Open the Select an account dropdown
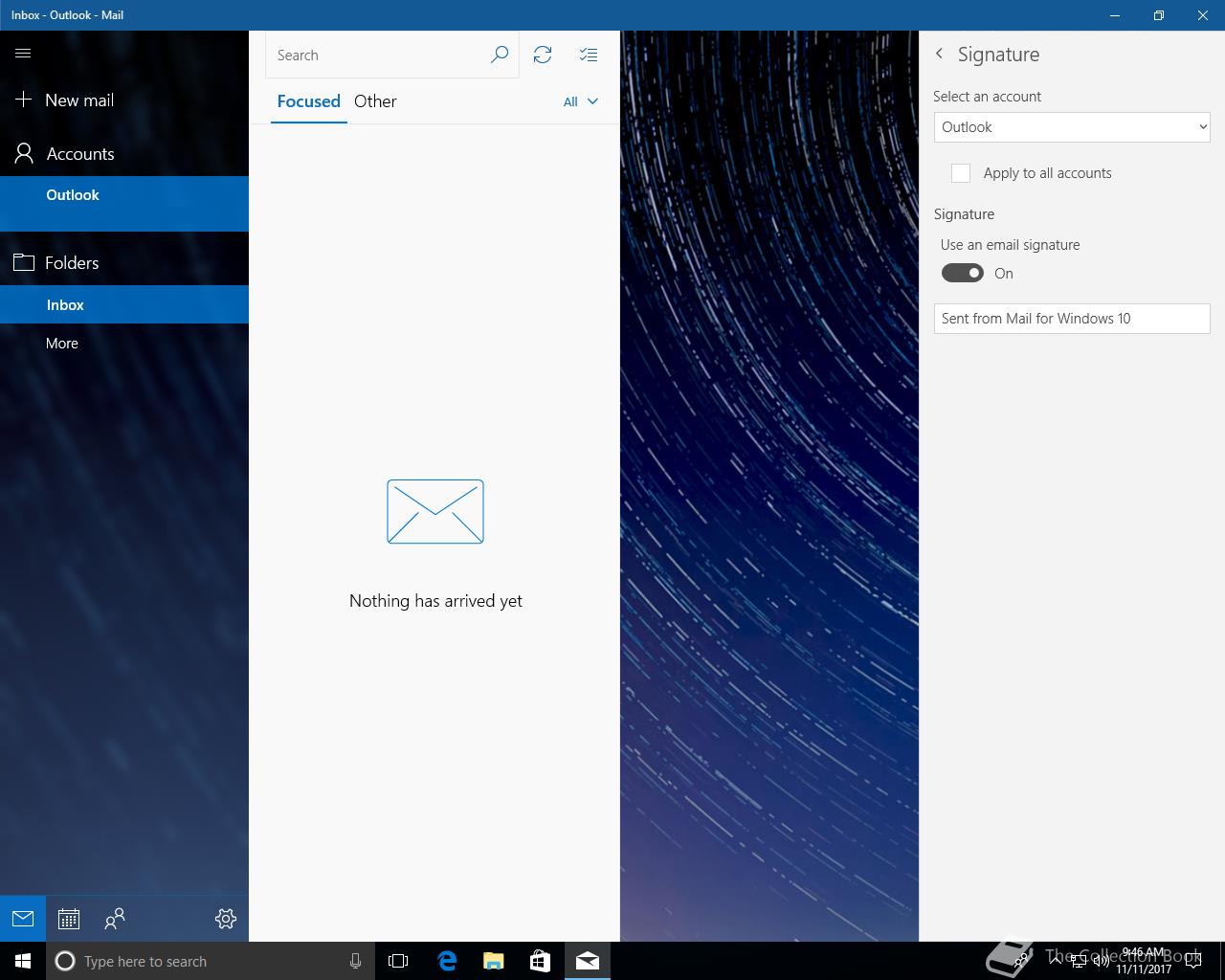The width and height of the screenshot is (1225, 980). point(1072,127)
